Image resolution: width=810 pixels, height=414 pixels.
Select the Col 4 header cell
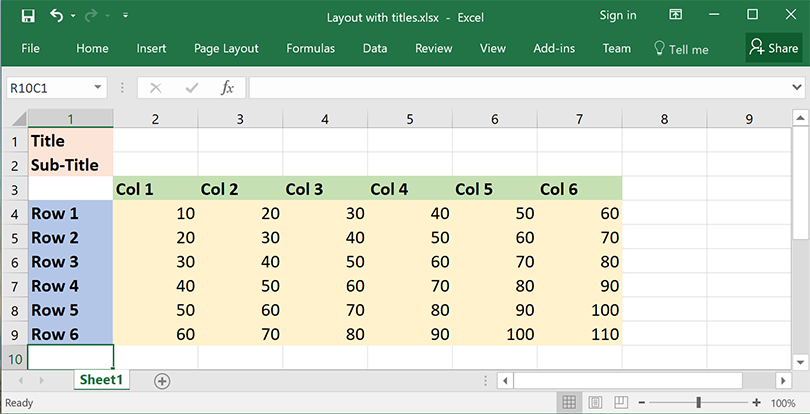pos(410,189)
